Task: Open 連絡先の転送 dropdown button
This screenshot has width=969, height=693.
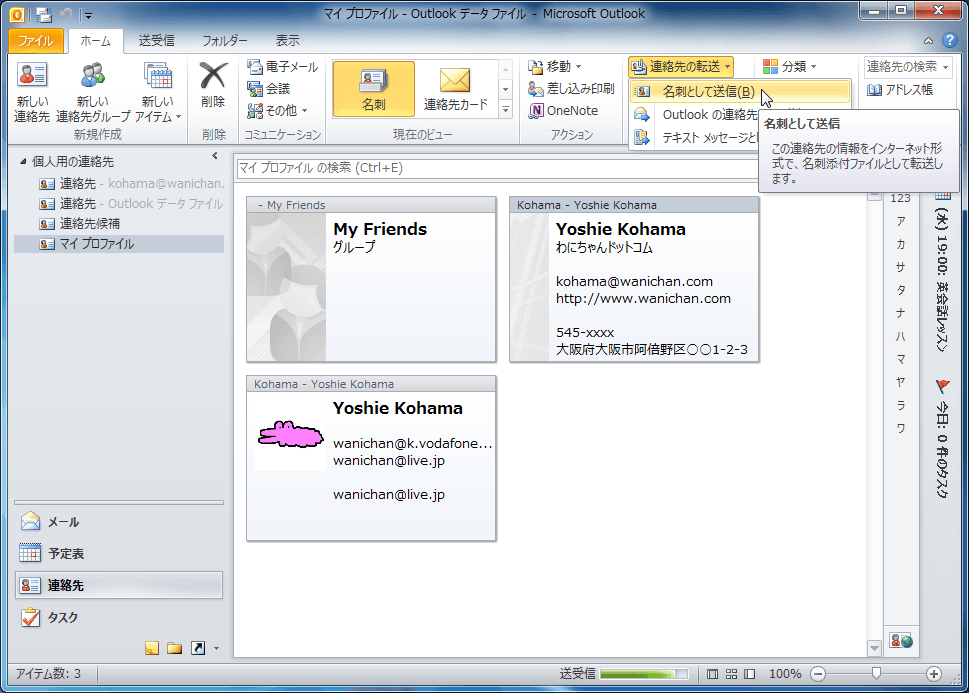Action: 680,66
